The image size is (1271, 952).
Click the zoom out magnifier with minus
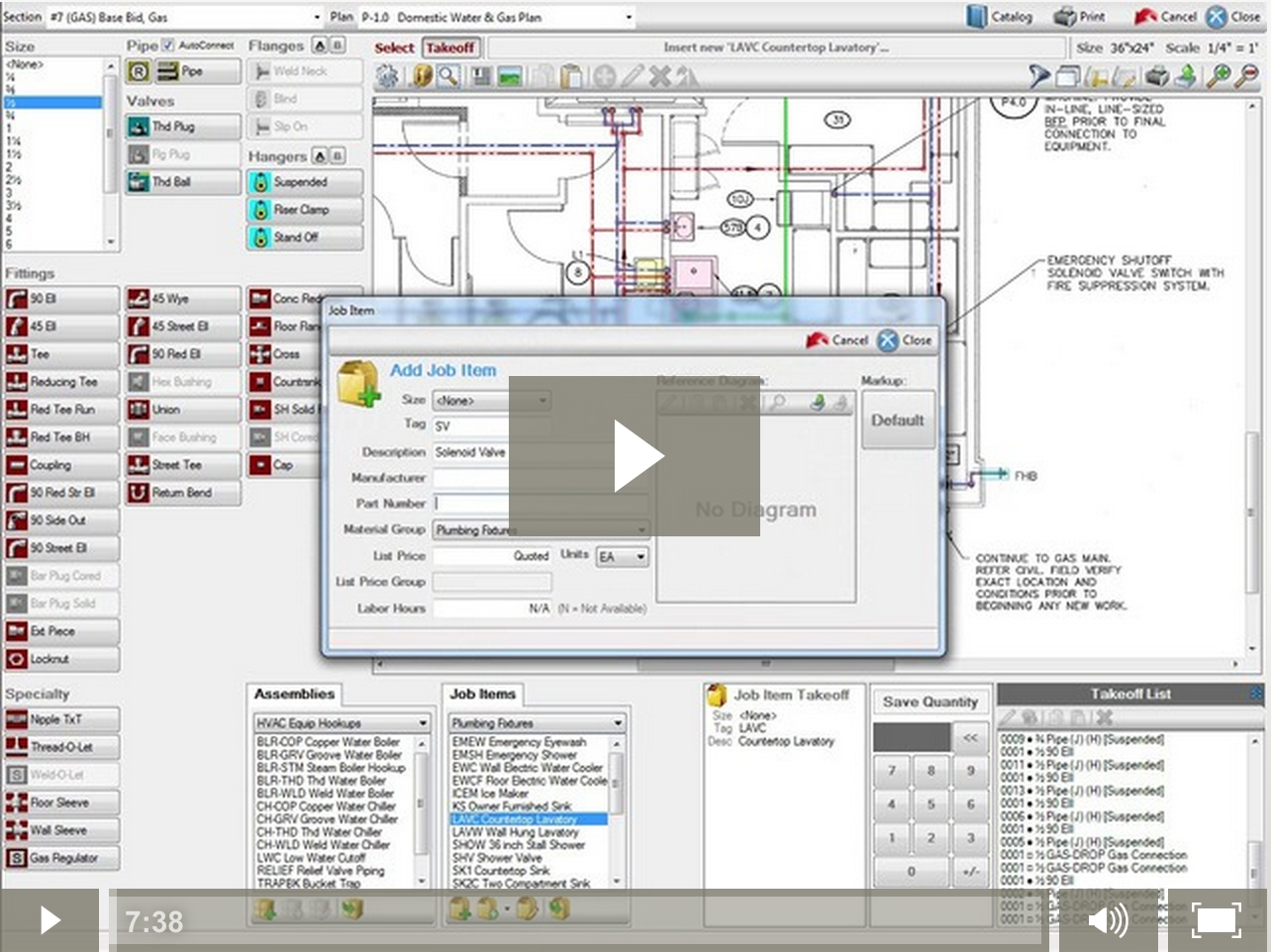click(x=1247, y=76)
